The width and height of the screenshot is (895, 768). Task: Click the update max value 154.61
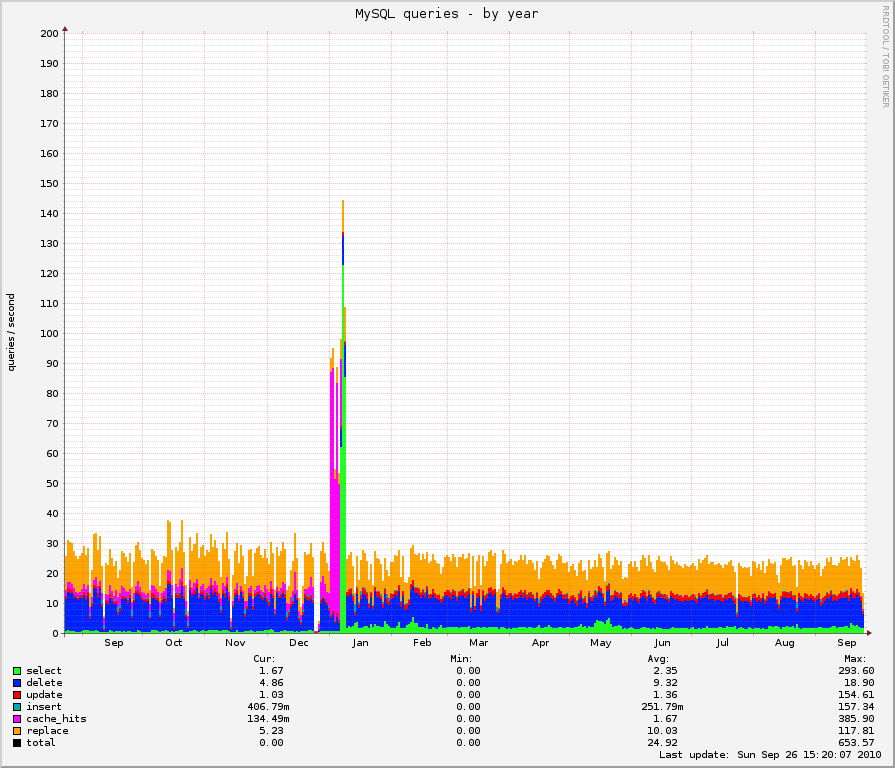(x=856, y=695)
